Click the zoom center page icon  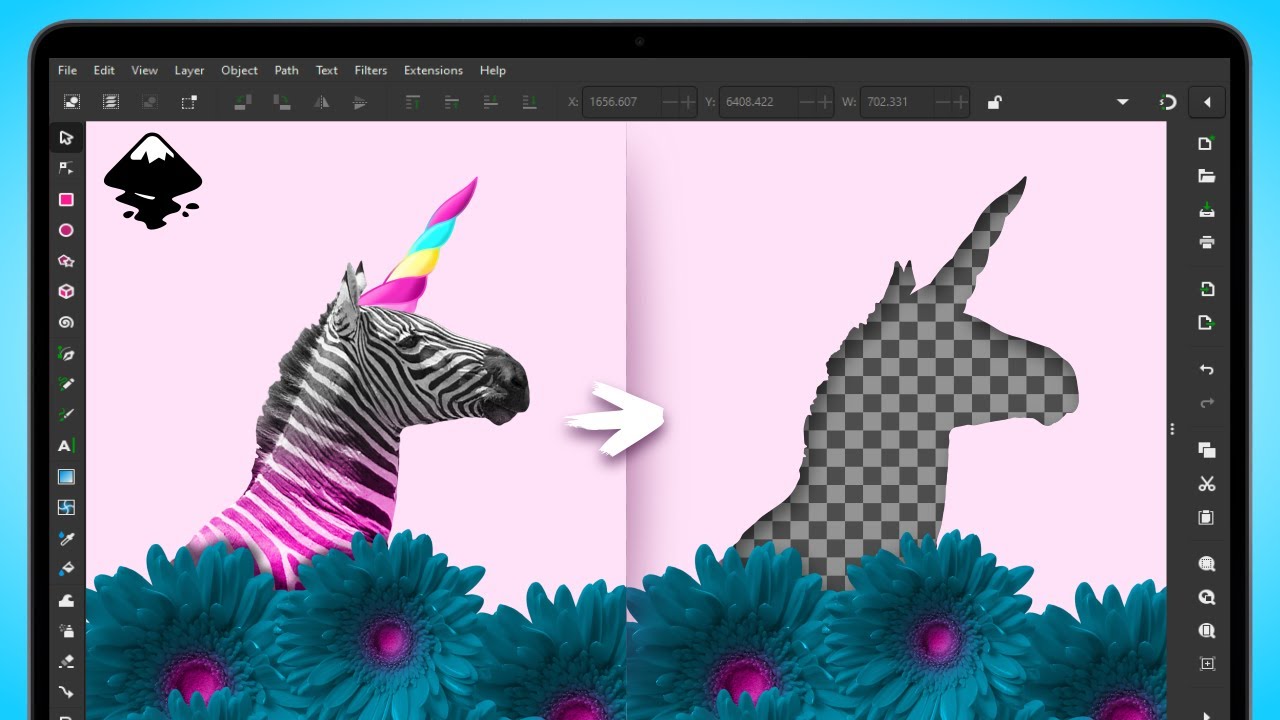pyautogui.click(x=1207, y=663)
